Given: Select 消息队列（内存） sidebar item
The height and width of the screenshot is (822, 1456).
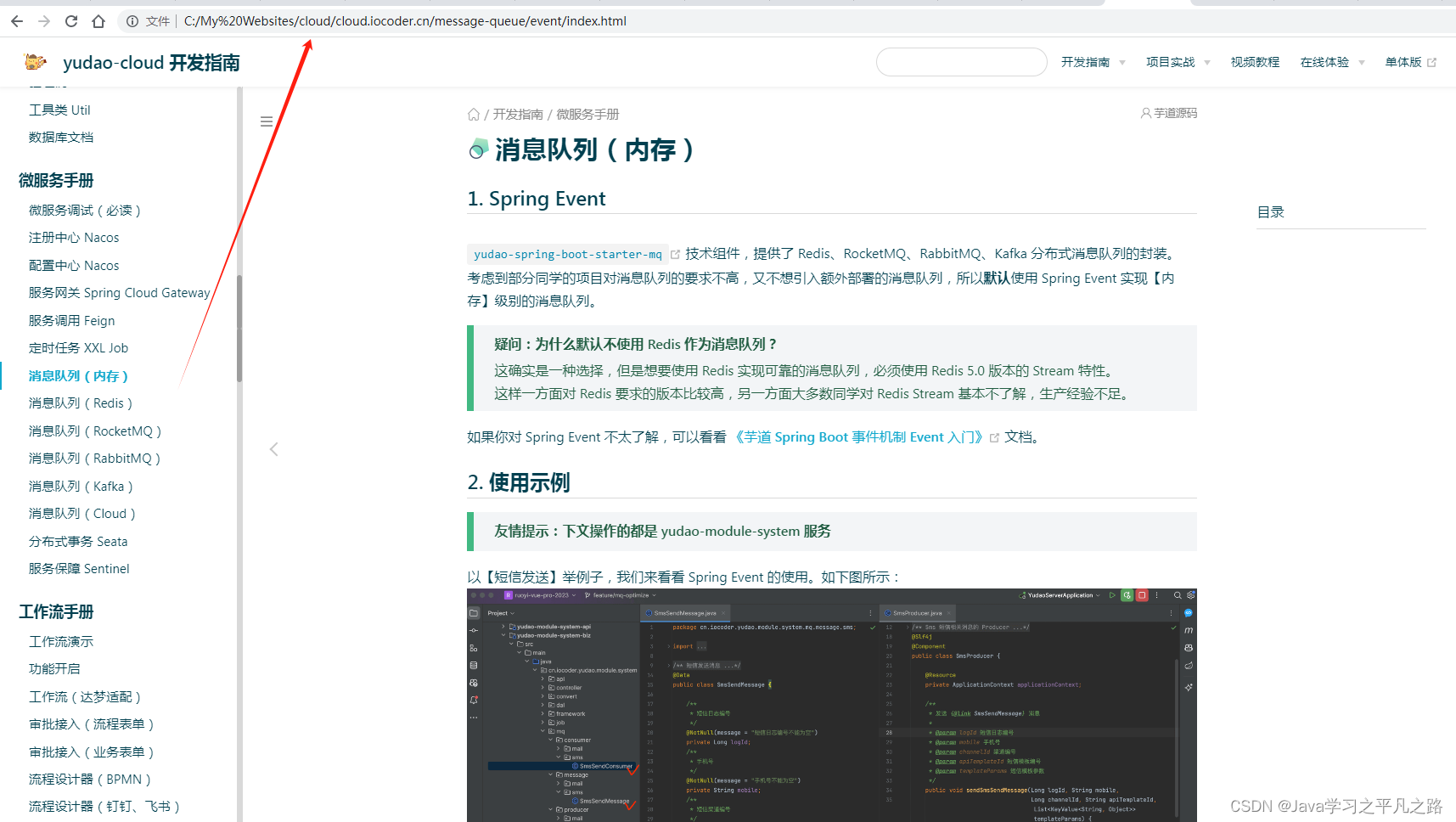Looking at the screenshot, I should 78,375.
